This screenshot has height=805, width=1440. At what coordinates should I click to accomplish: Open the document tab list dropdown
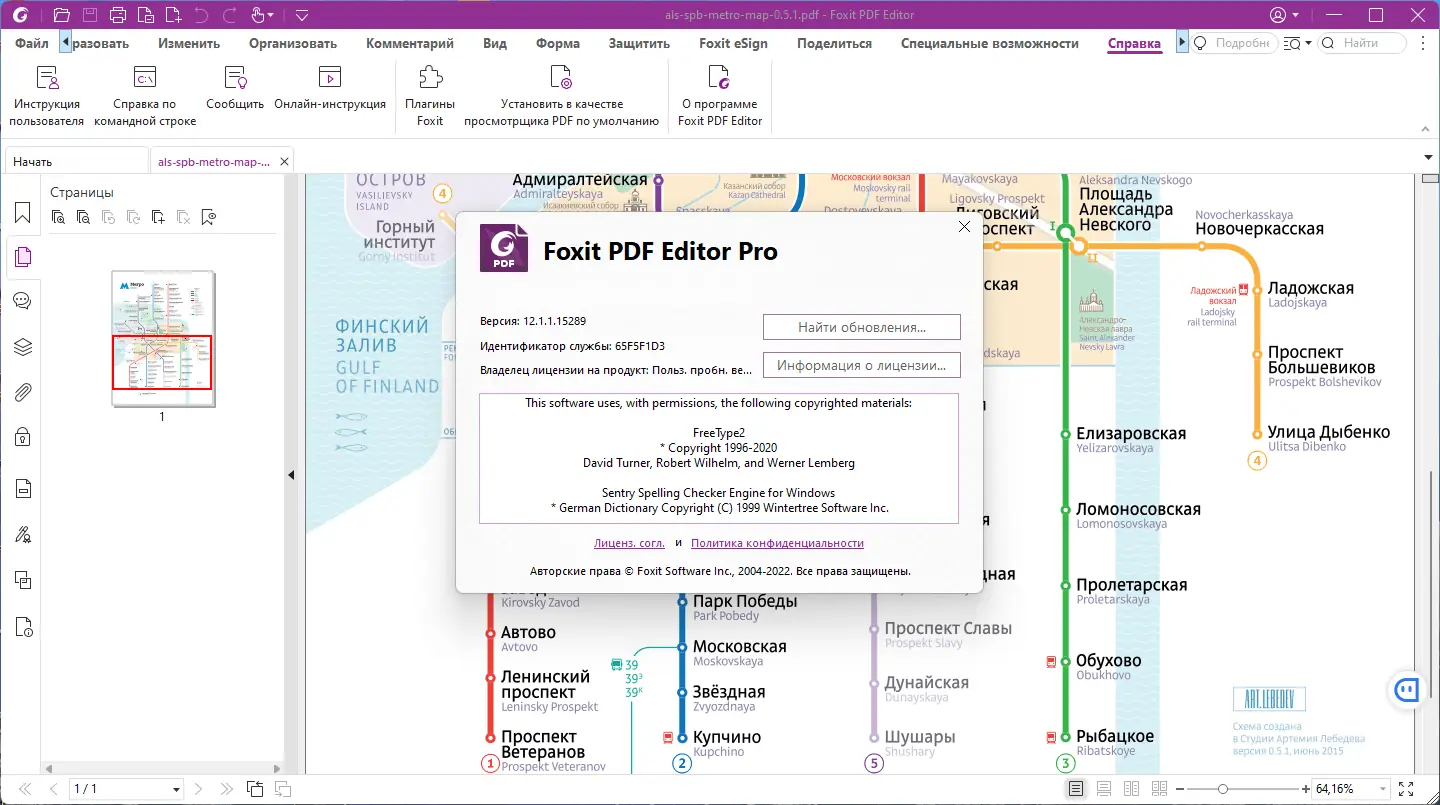click(x=1427, y=158)
